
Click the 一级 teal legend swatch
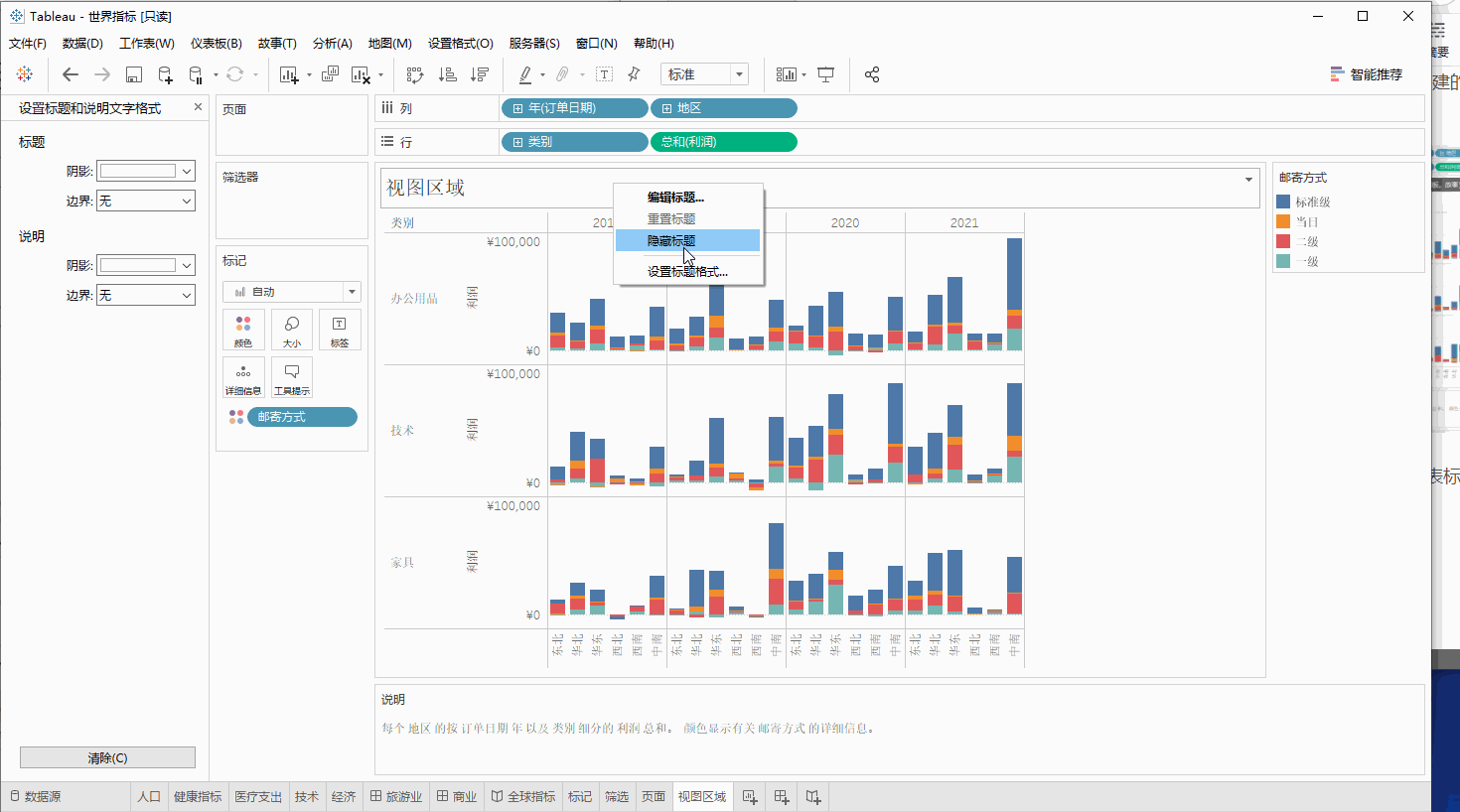coord(1283,261)
